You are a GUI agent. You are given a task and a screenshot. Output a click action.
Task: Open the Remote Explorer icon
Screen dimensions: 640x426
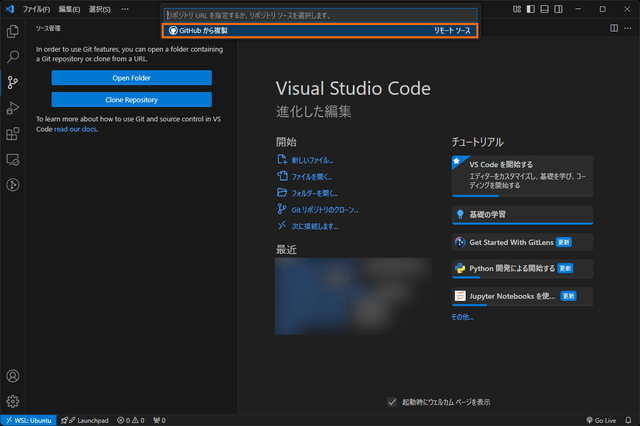click(x=13, y=160)
